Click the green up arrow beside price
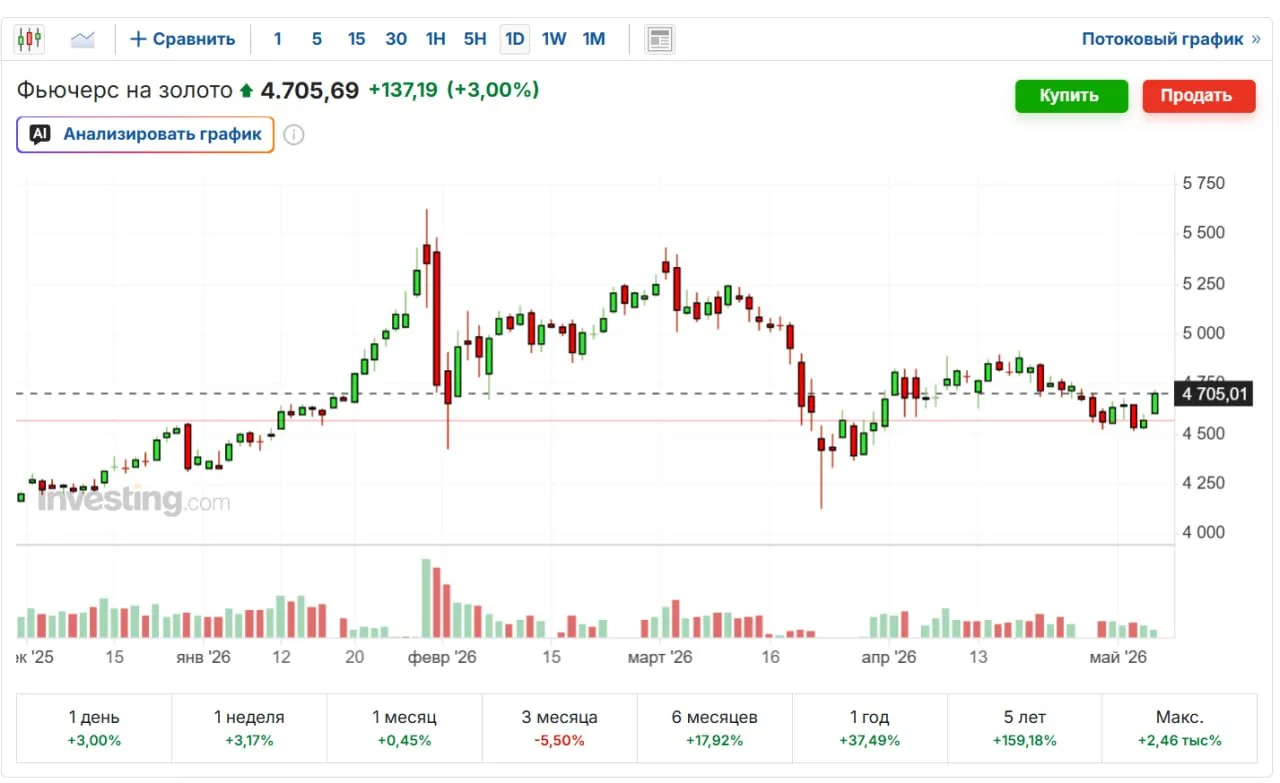Viewport: 1280px width, 783px height. (246, 91)
